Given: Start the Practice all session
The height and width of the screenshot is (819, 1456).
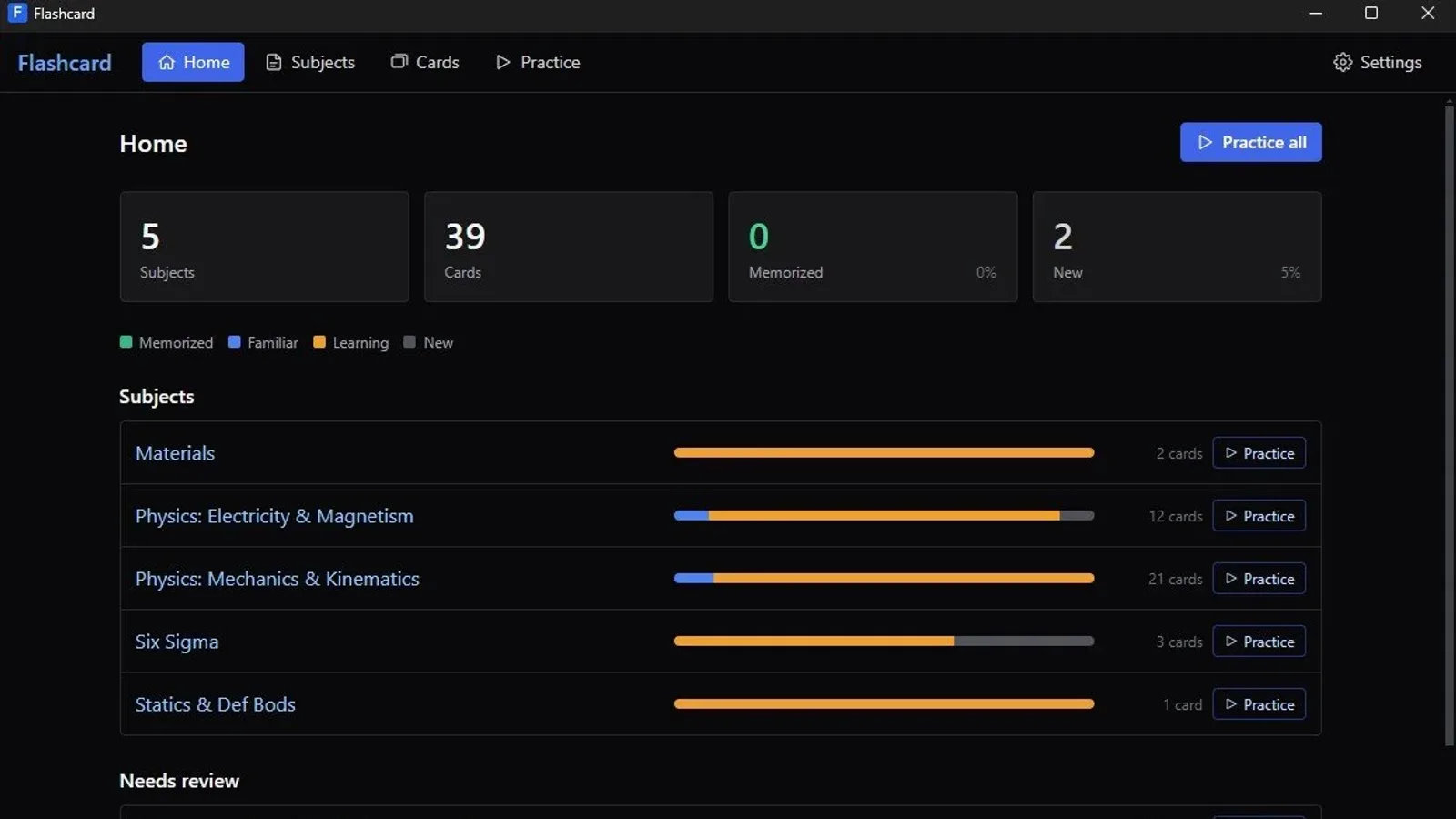Looking at the screenshot, I should (1250, 142).
